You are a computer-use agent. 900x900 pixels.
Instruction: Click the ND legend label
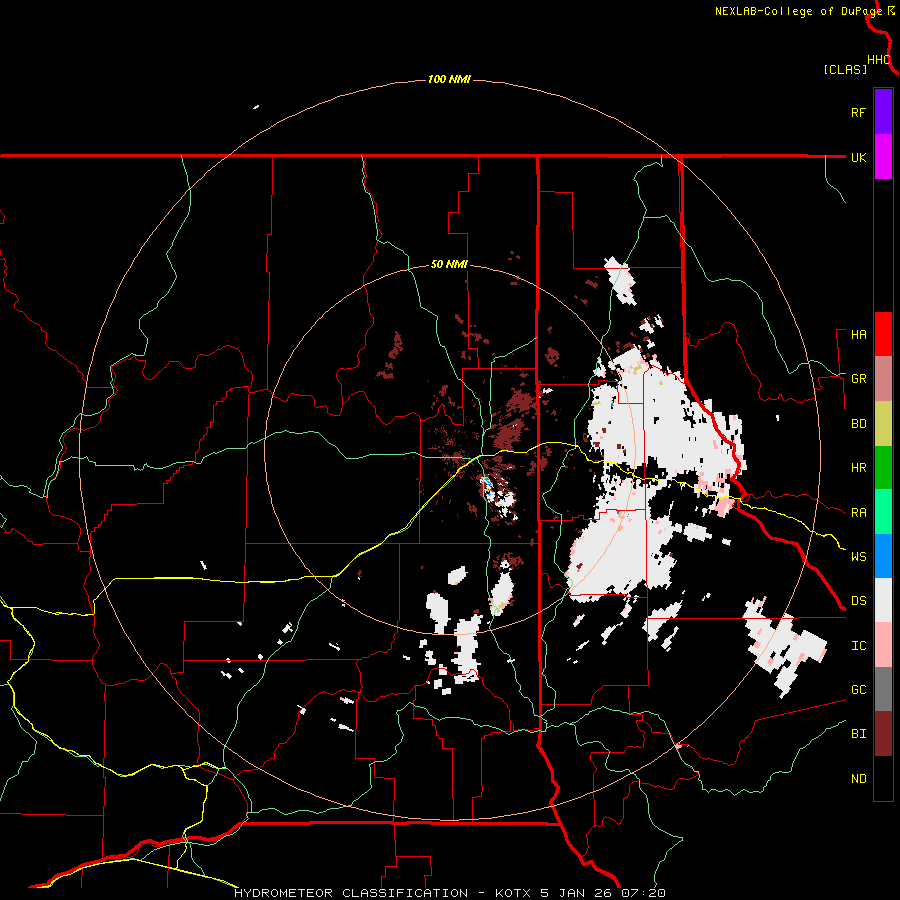click(858, 779)
